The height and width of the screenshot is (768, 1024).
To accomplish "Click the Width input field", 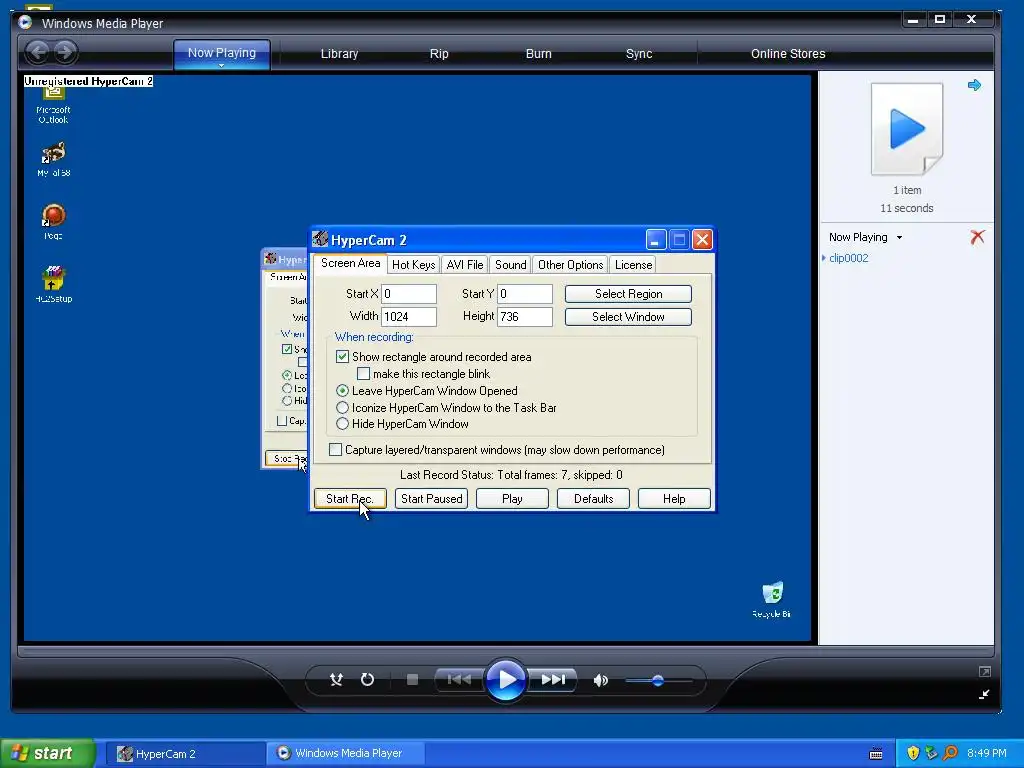I will tap(409, 317).
